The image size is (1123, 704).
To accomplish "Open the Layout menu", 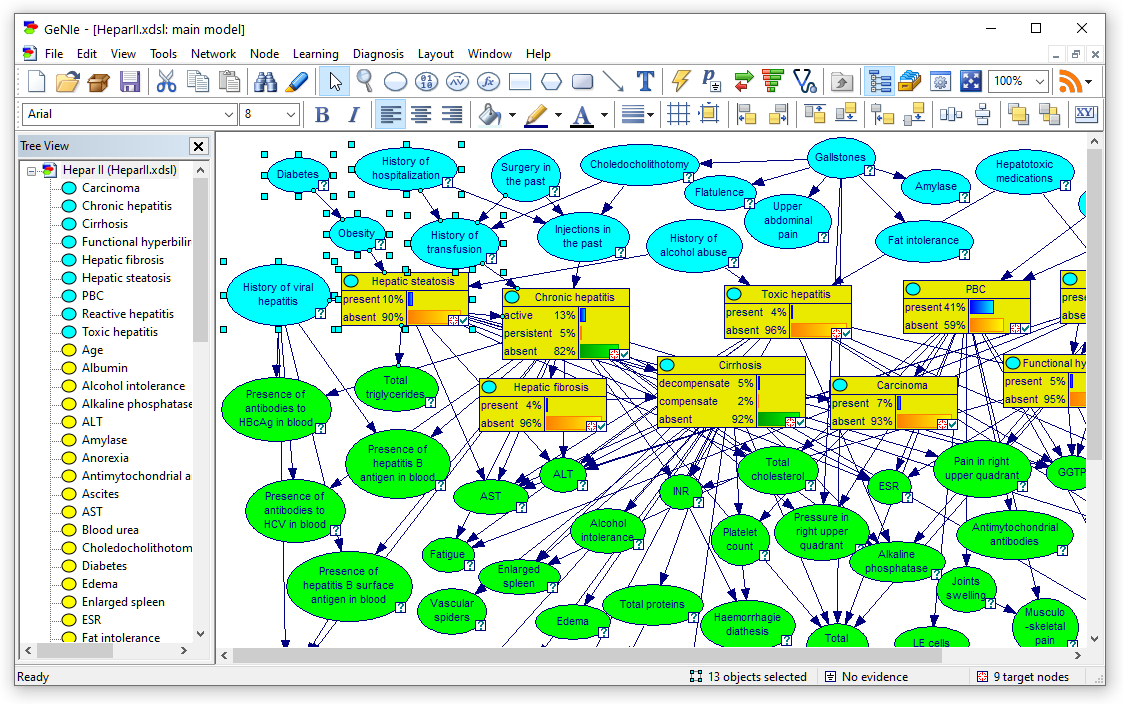I will [435, 54].
